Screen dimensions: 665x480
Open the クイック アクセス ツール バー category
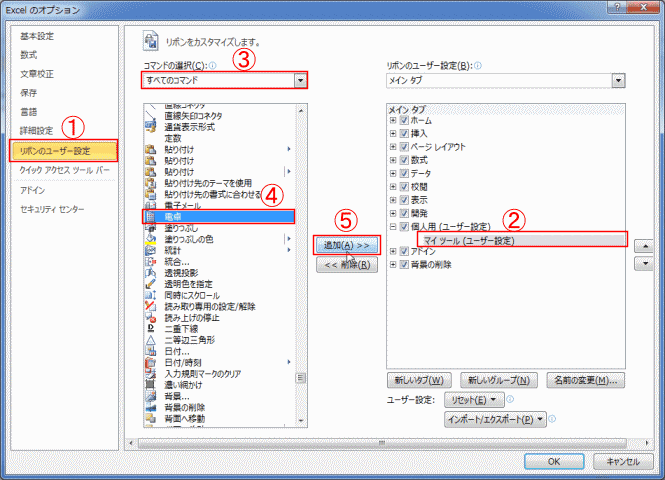tap(64, 170)
